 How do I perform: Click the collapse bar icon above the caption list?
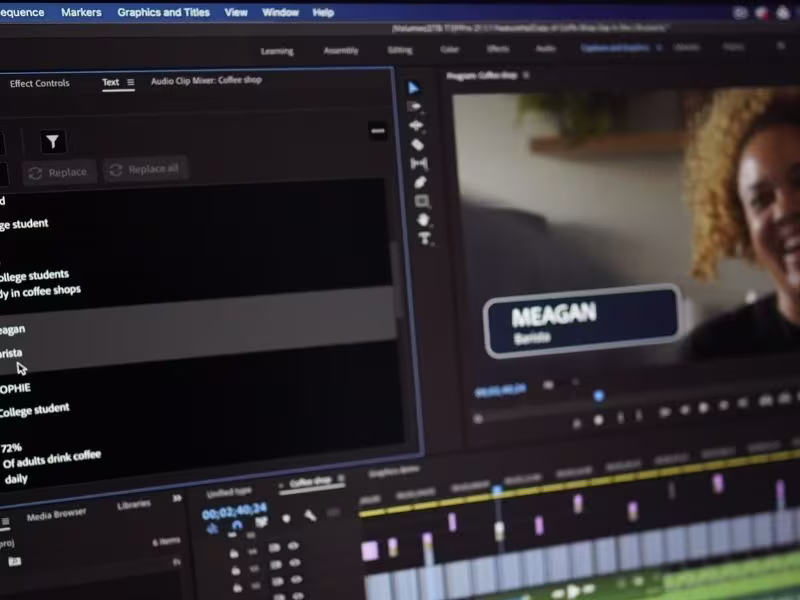378,131
